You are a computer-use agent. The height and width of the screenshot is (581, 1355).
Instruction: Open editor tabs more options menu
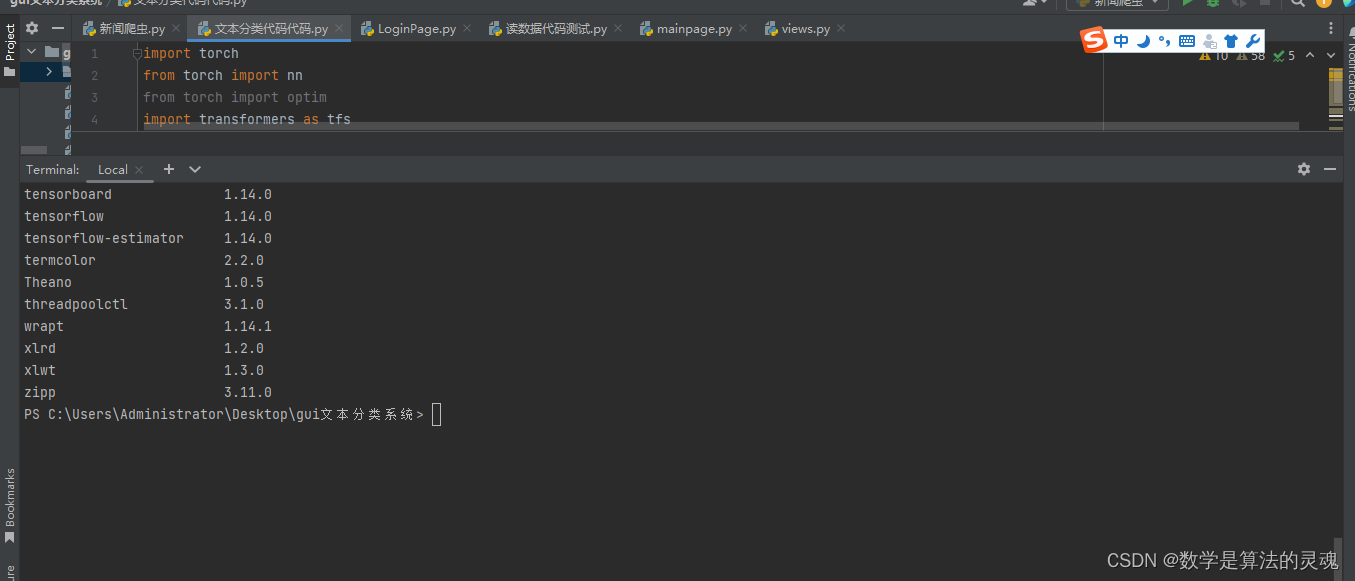[x=1331, y=29]
